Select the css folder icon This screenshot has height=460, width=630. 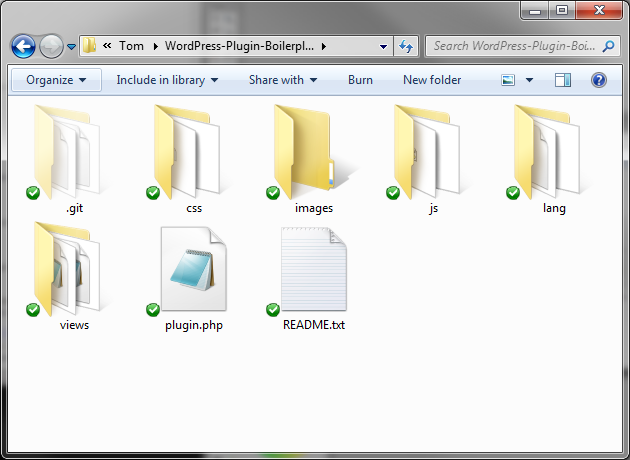(x=186, y=152)
